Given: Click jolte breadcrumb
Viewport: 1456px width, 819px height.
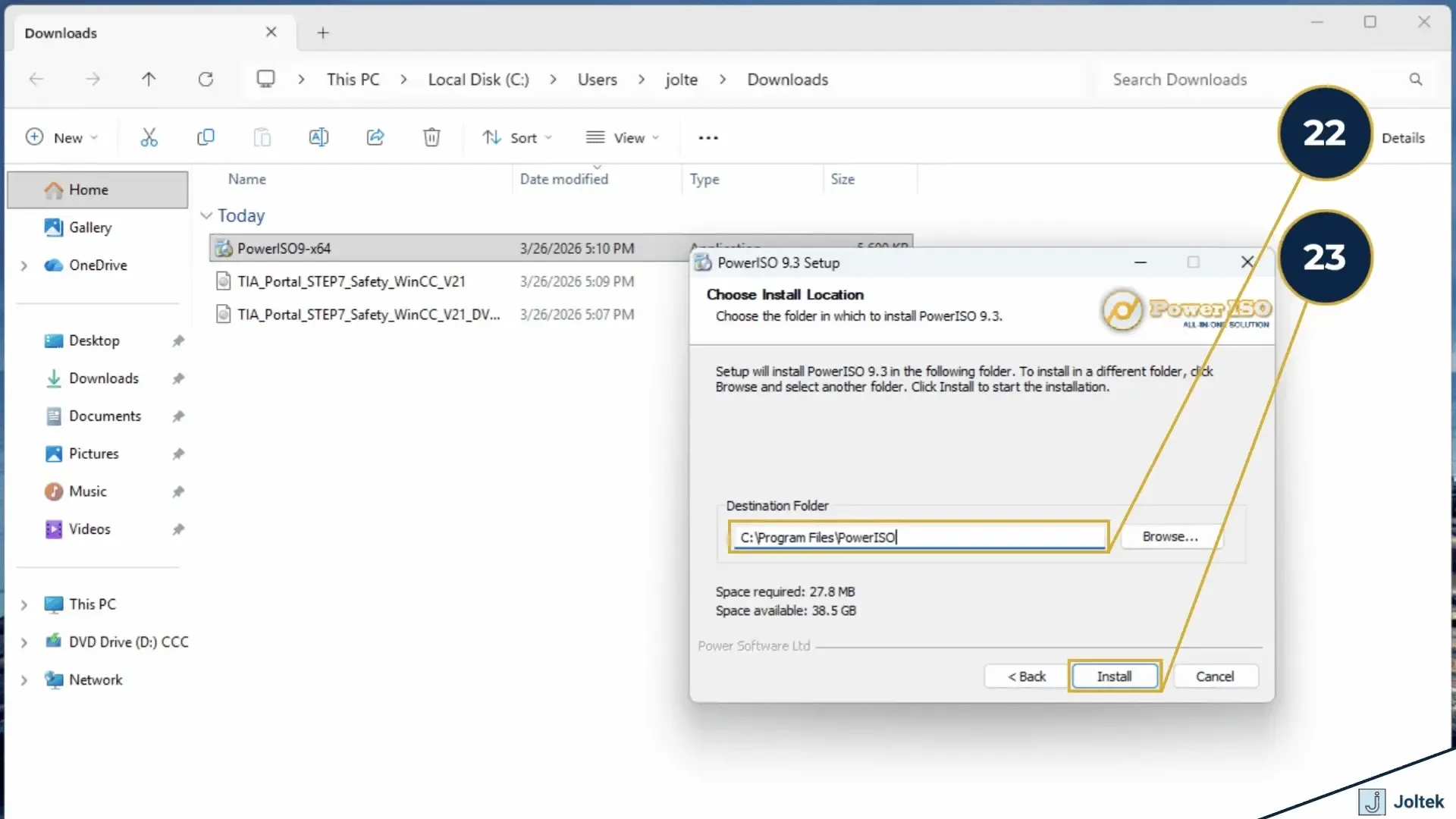Looking at the screenshot, I should pos(681,80).
